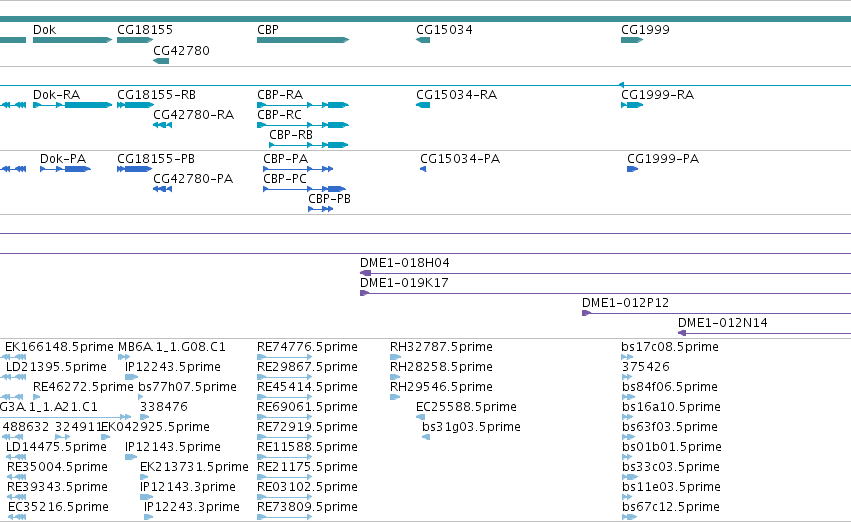851x522 pixels.
Task: Select the DME1-019K17 clone label
Action: click(x=404, y=283)
